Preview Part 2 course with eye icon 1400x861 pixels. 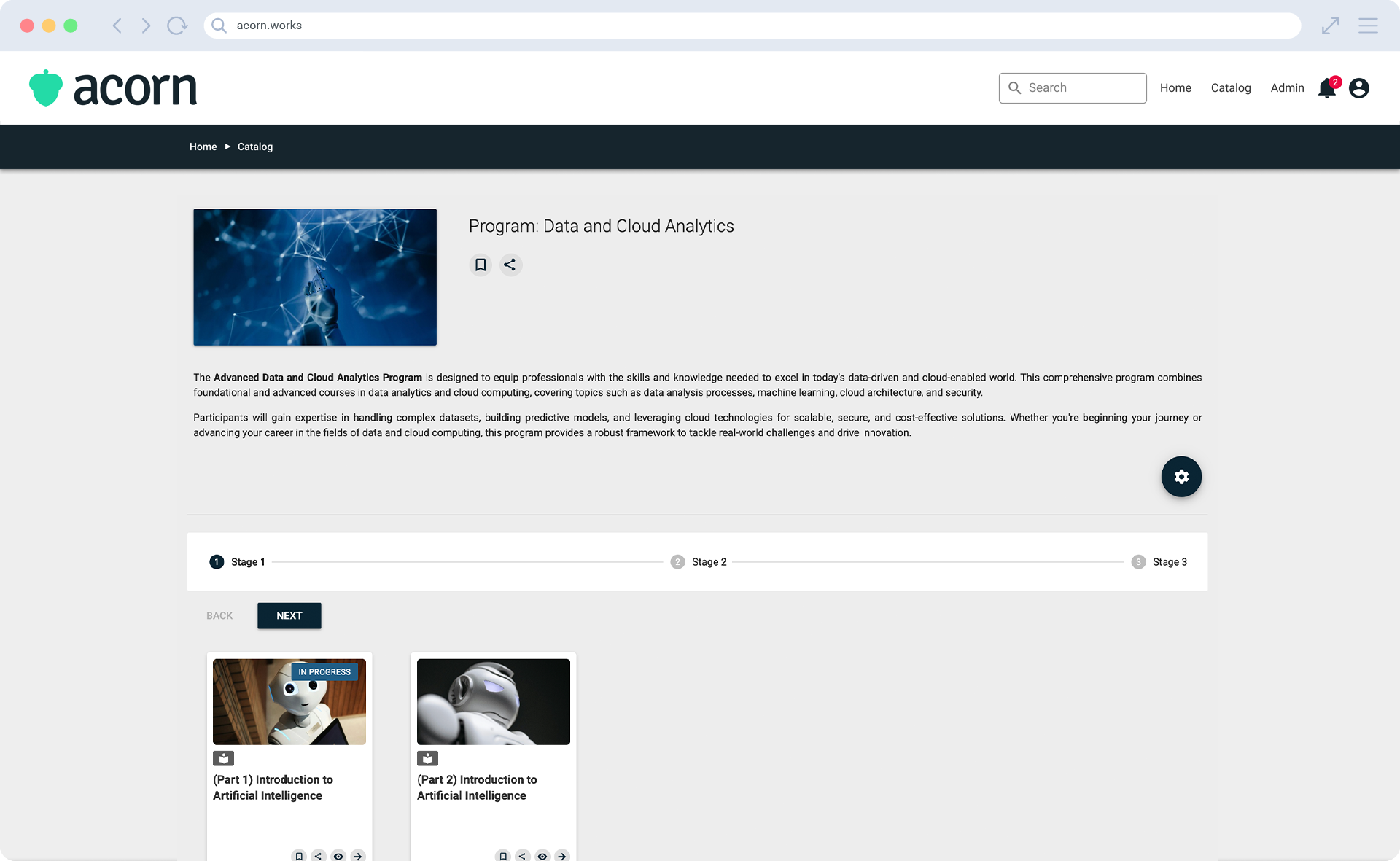(542, 856)
